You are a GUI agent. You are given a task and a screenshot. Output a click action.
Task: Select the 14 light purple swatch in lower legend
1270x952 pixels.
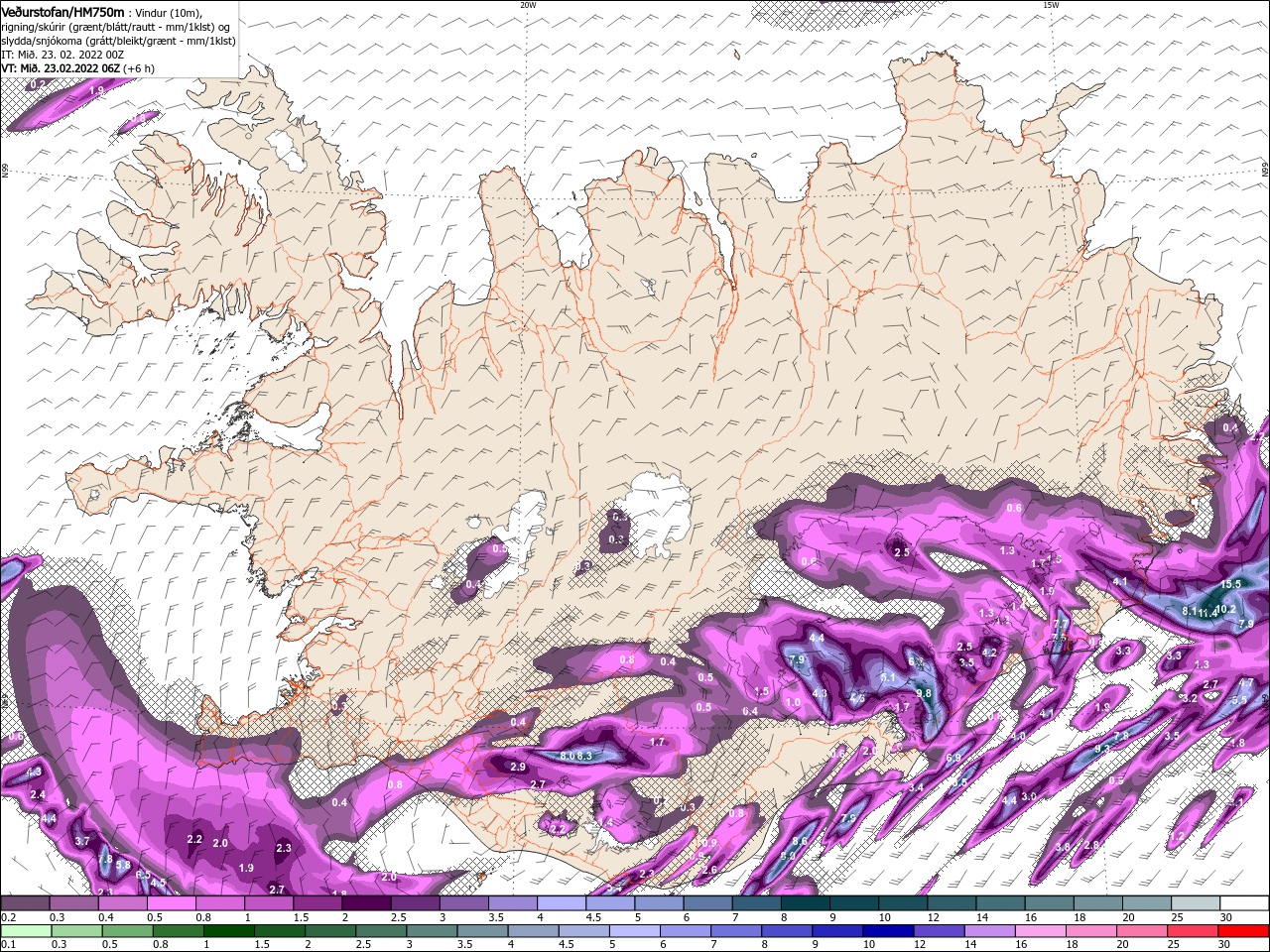tap(989, 931)
